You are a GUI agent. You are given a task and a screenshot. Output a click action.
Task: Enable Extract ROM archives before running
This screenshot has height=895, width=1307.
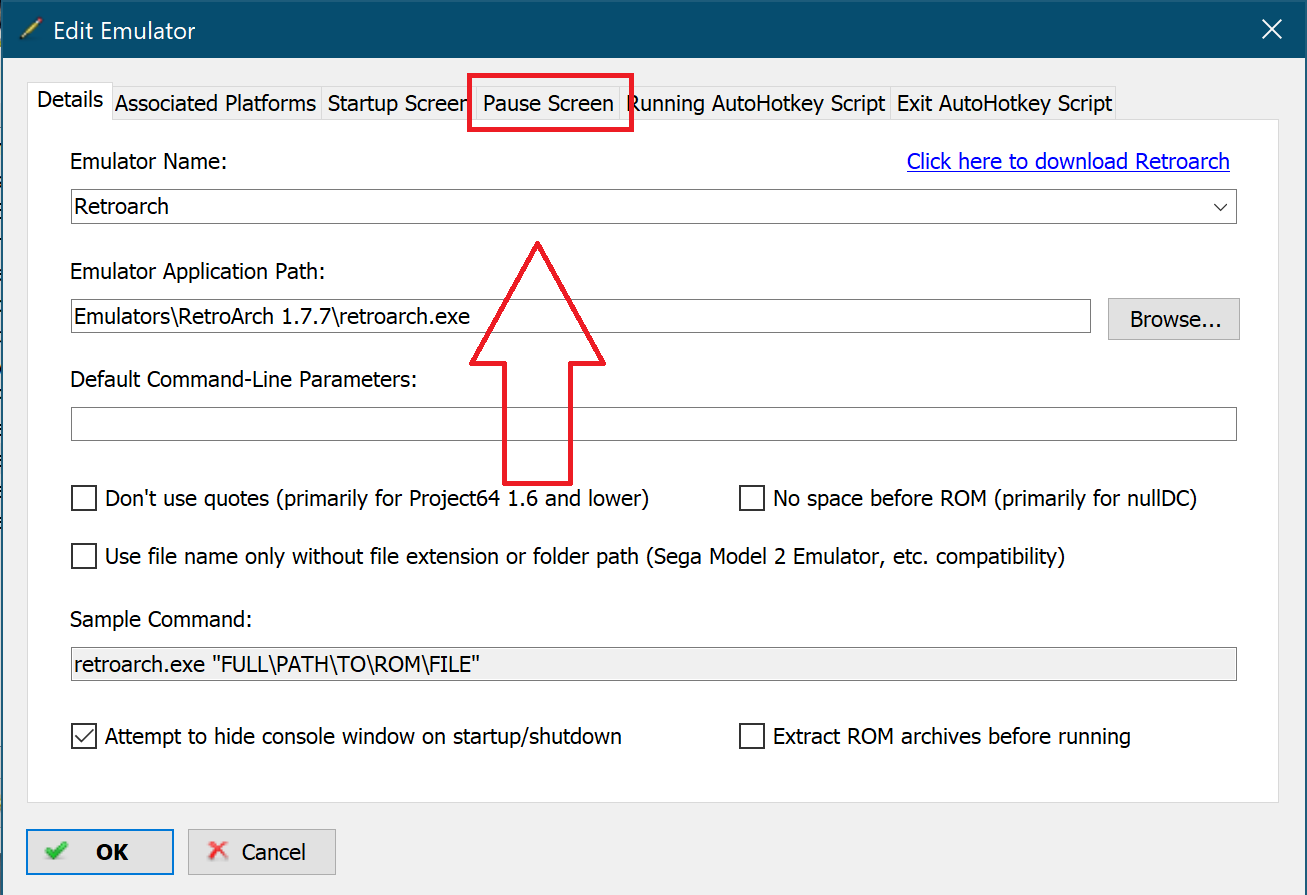[751, 737]
